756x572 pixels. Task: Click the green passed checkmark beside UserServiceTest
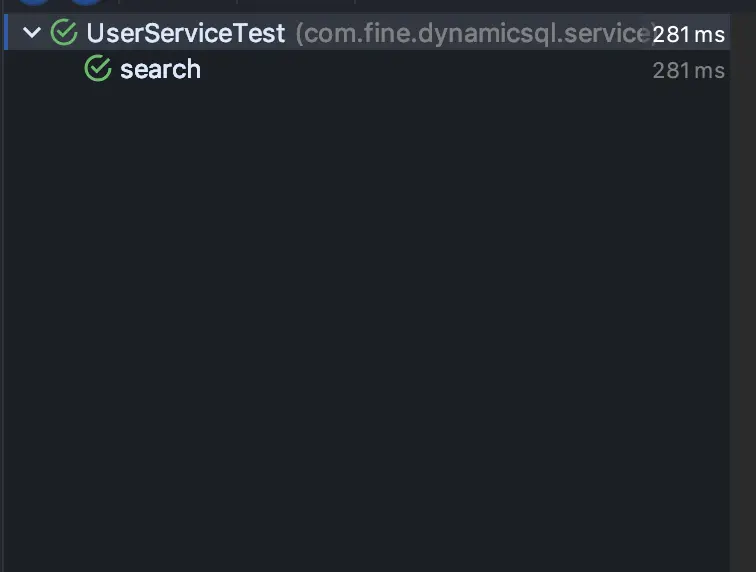[65, 33]
